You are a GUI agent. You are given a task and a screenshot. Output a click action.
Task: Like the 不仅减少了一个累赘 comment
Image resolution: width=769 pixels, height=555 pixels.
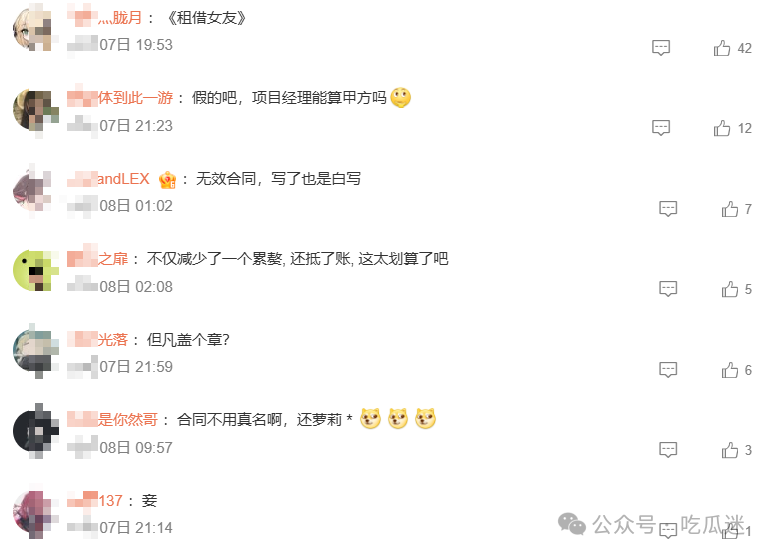[x=730, y=289]
